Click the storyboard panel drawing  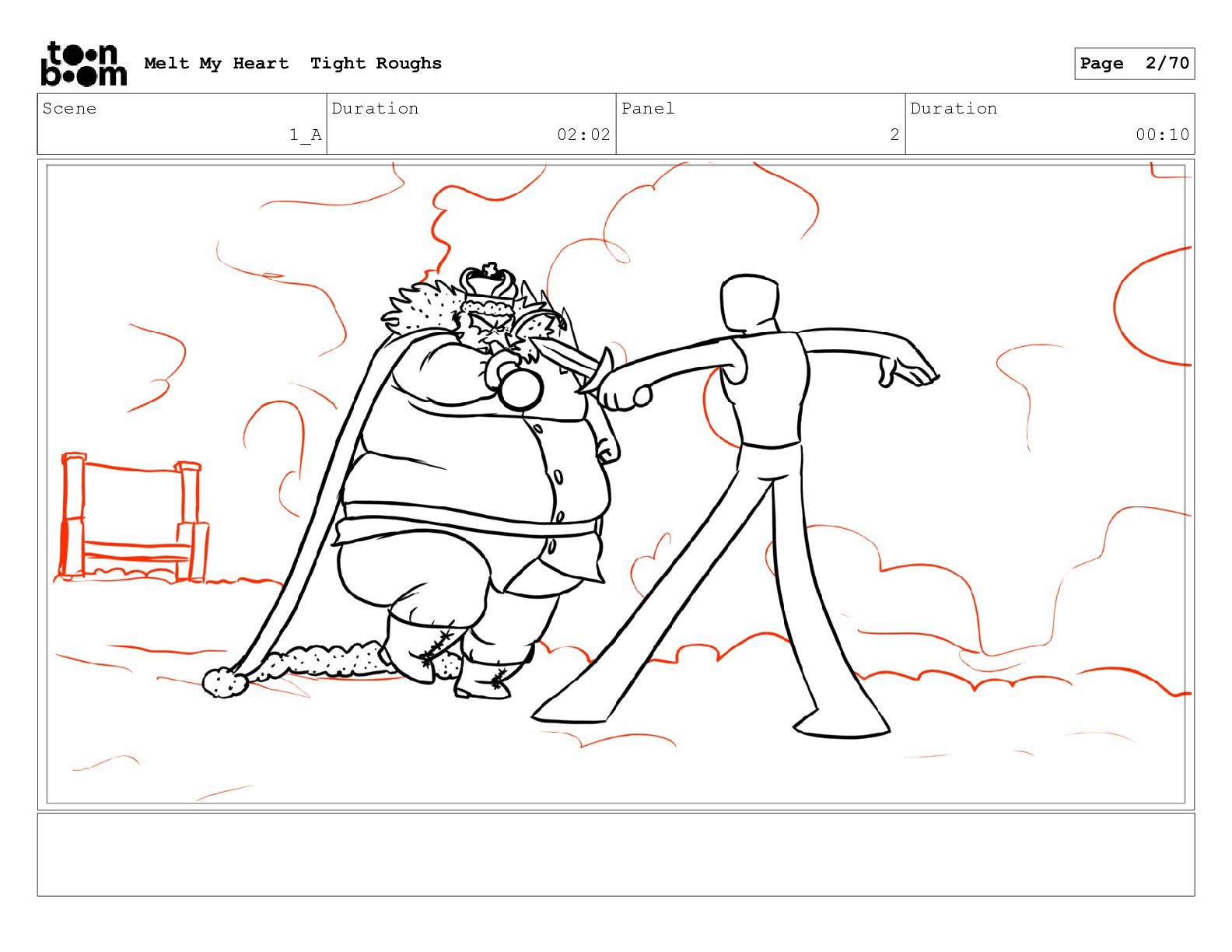615,485
